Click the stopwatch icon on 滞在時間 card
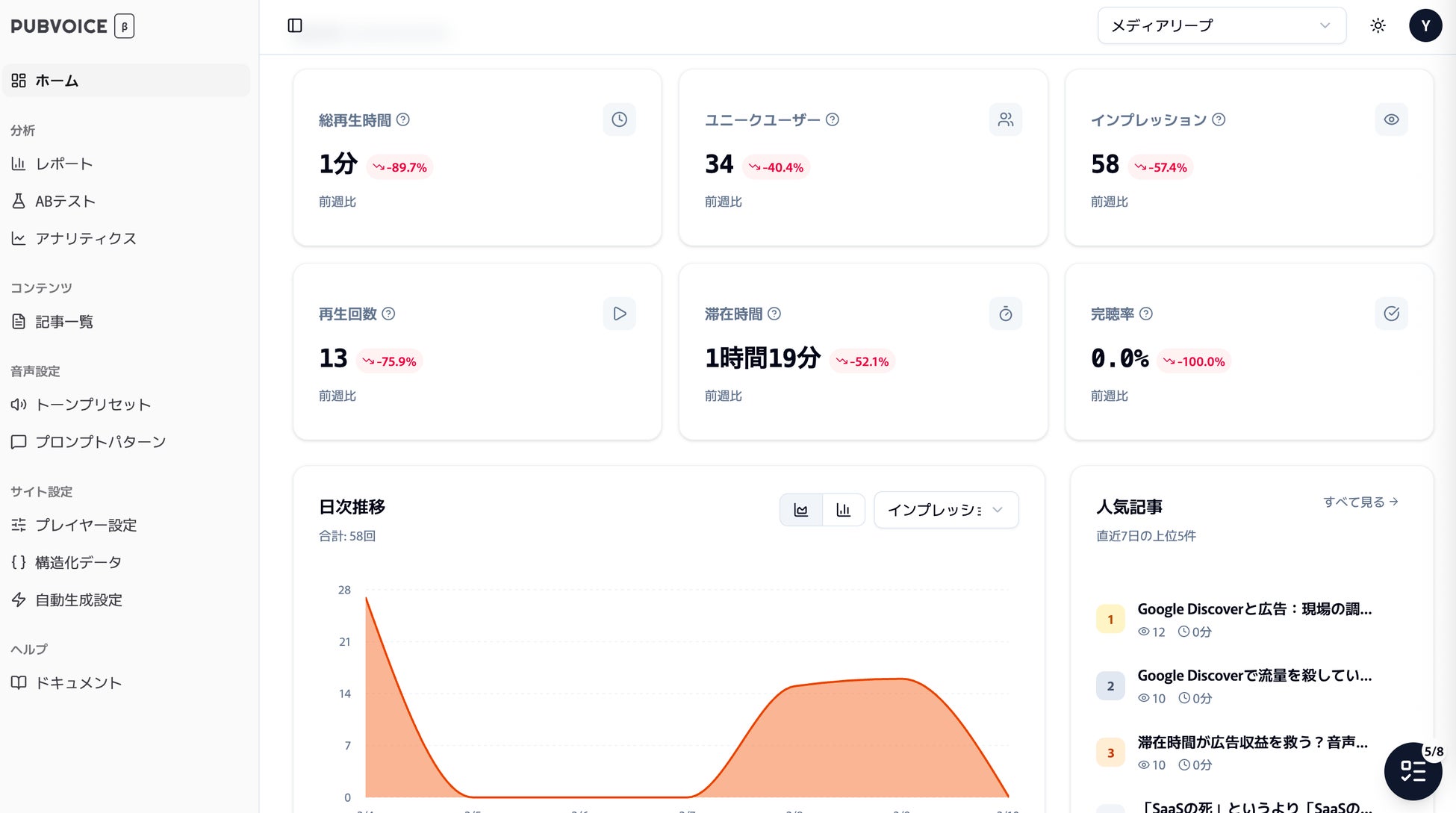The image size is (1456, 813). click(1005, 314)
